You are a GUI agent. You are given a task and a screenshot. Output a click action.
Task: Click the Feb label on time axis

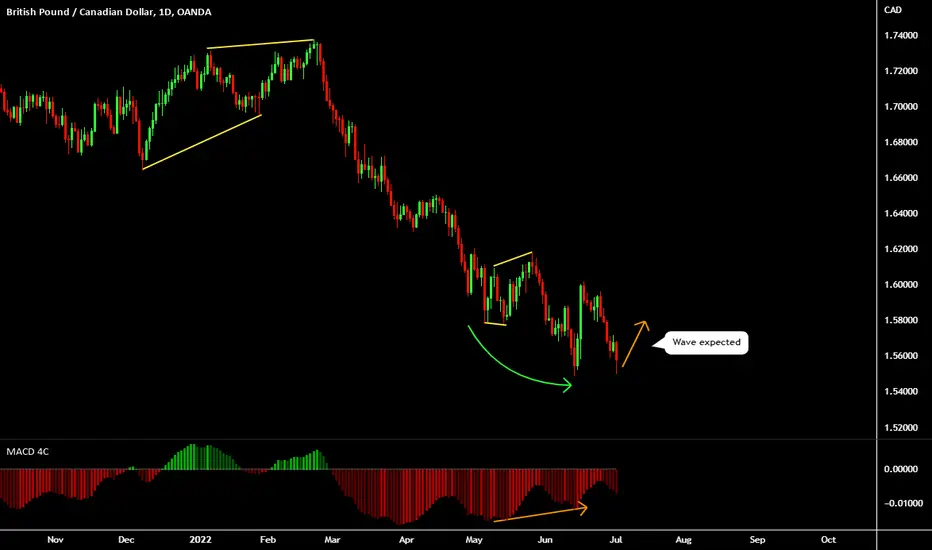pos(268,540)
